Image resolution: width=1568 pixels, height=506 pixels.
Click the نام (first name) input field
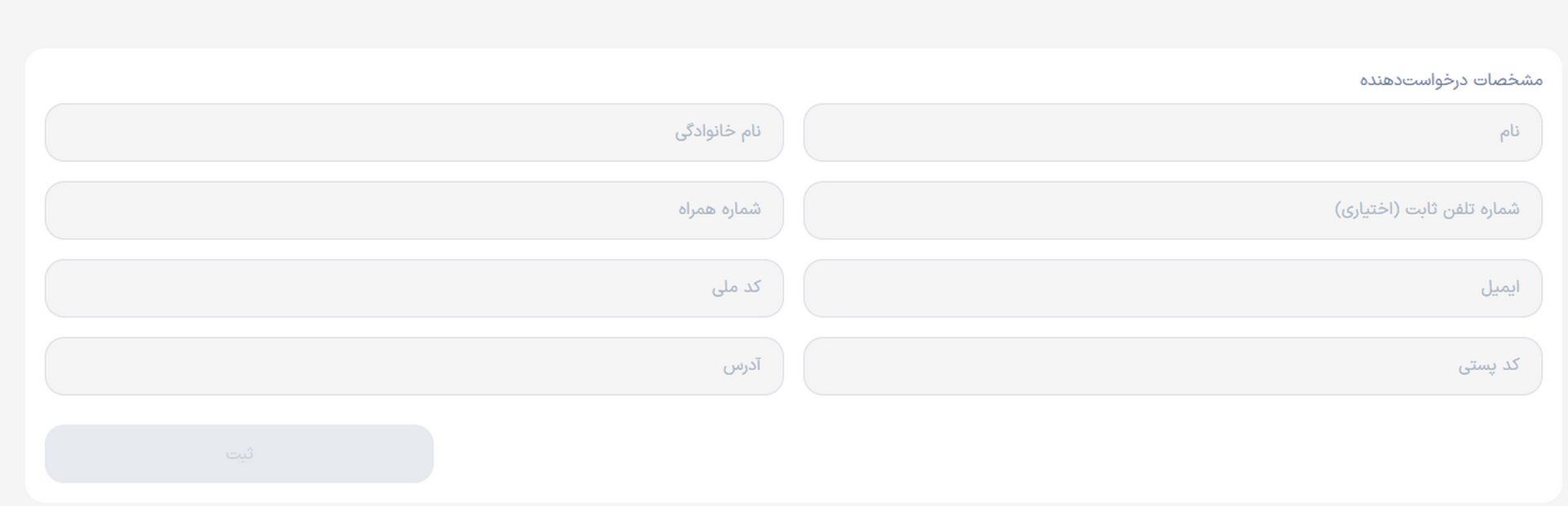1173,132
